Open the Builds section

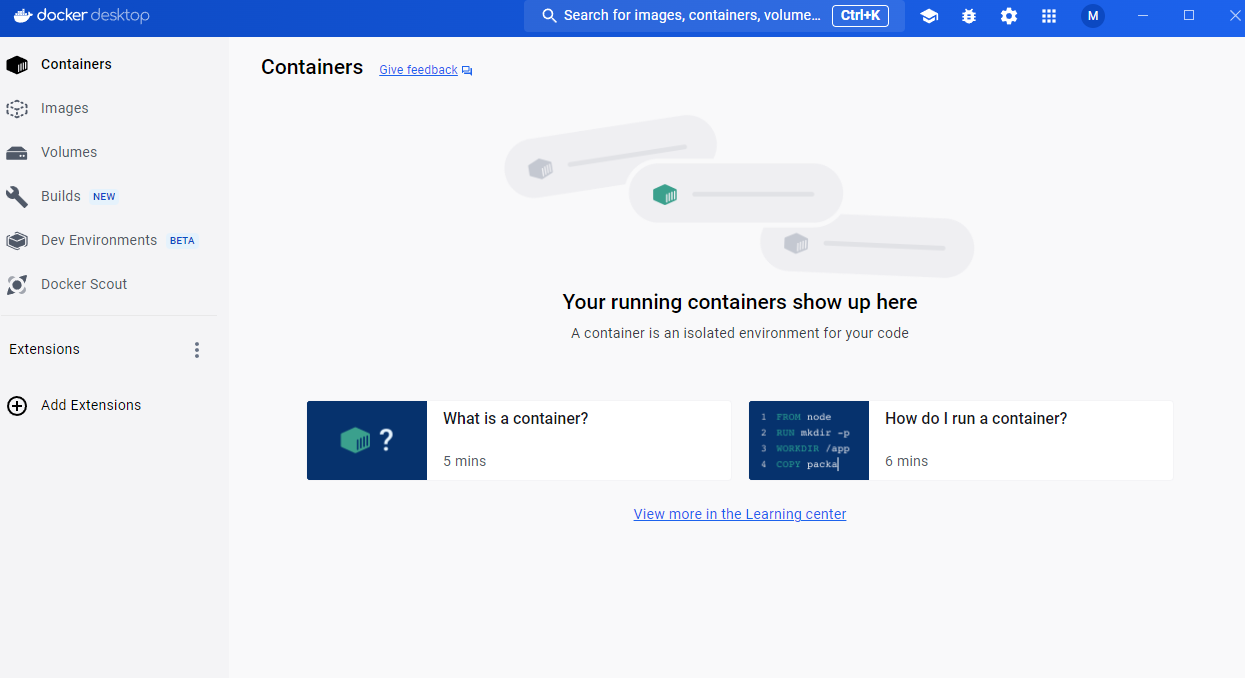(x=108, y=197)
